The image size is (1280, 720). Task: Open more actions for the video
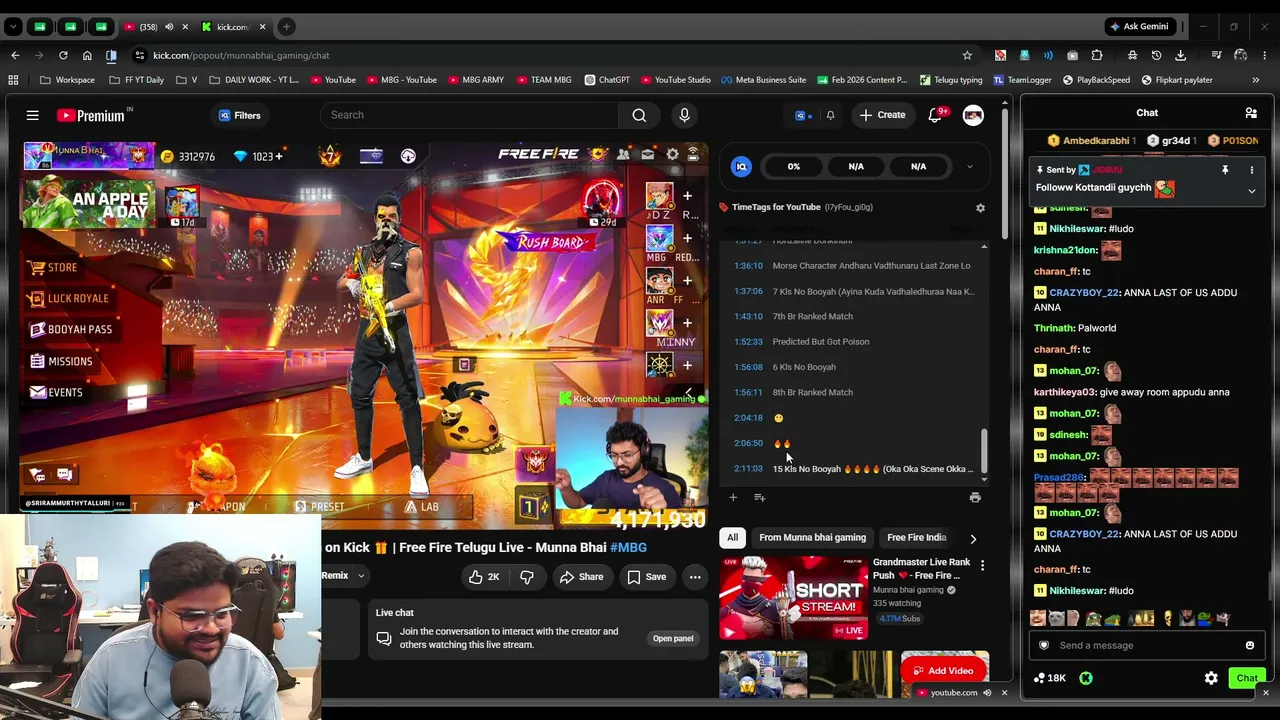coord(695,577)
